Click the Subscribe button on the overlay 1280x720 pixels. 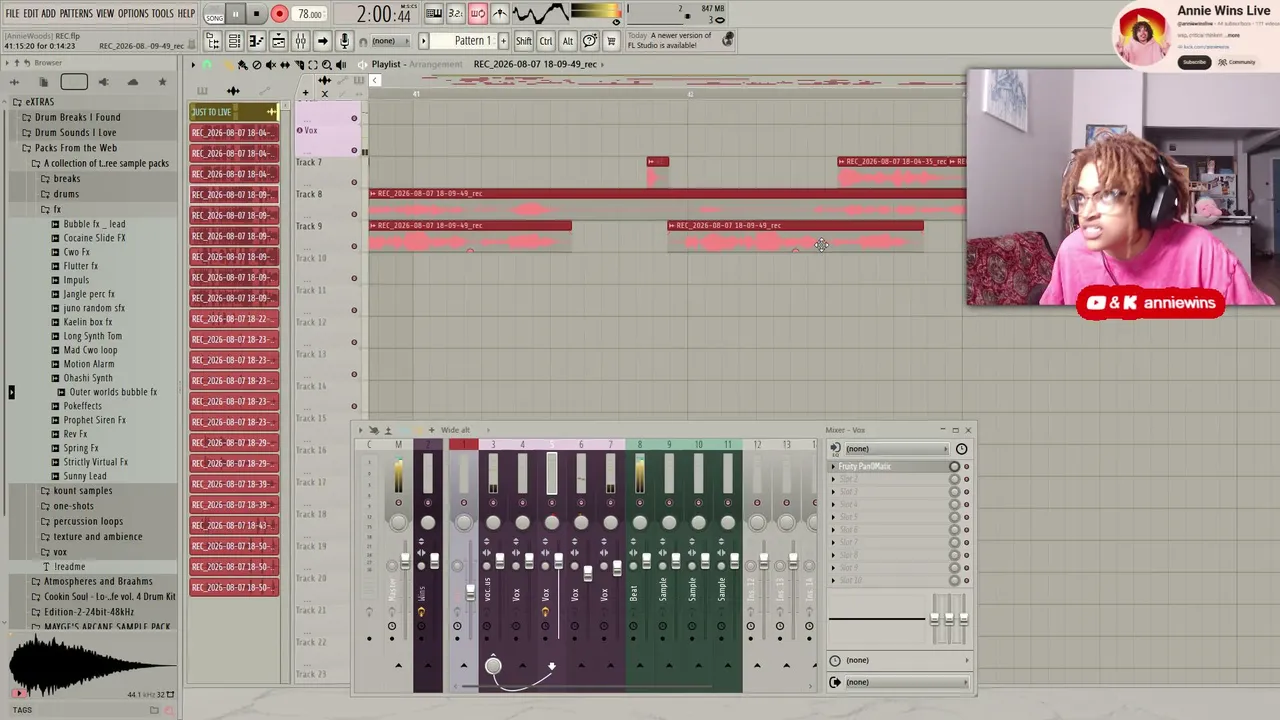(1194, 62)
